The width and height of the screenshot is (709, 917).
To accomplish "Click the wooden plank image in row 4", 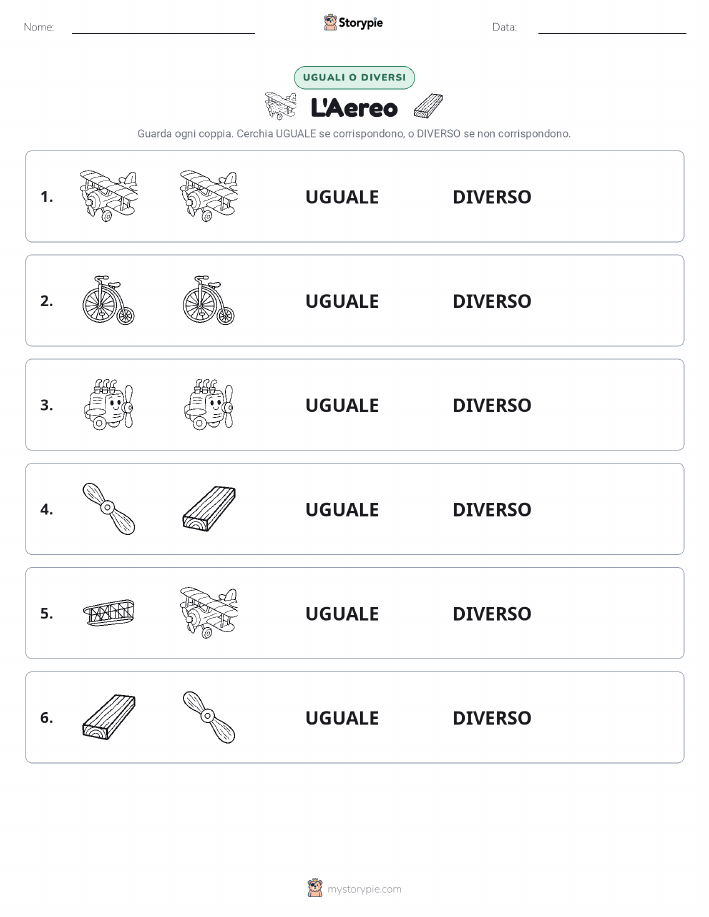I will pyautogui.click(x=209, y=508).
